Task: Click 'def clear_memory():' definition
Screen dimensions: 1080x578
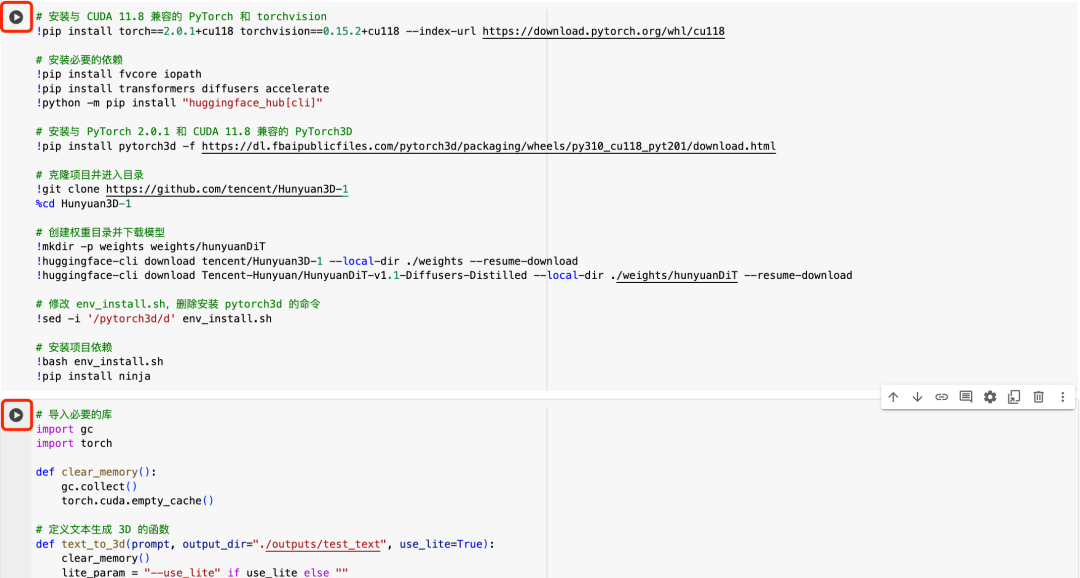Action: pos(96,472)
